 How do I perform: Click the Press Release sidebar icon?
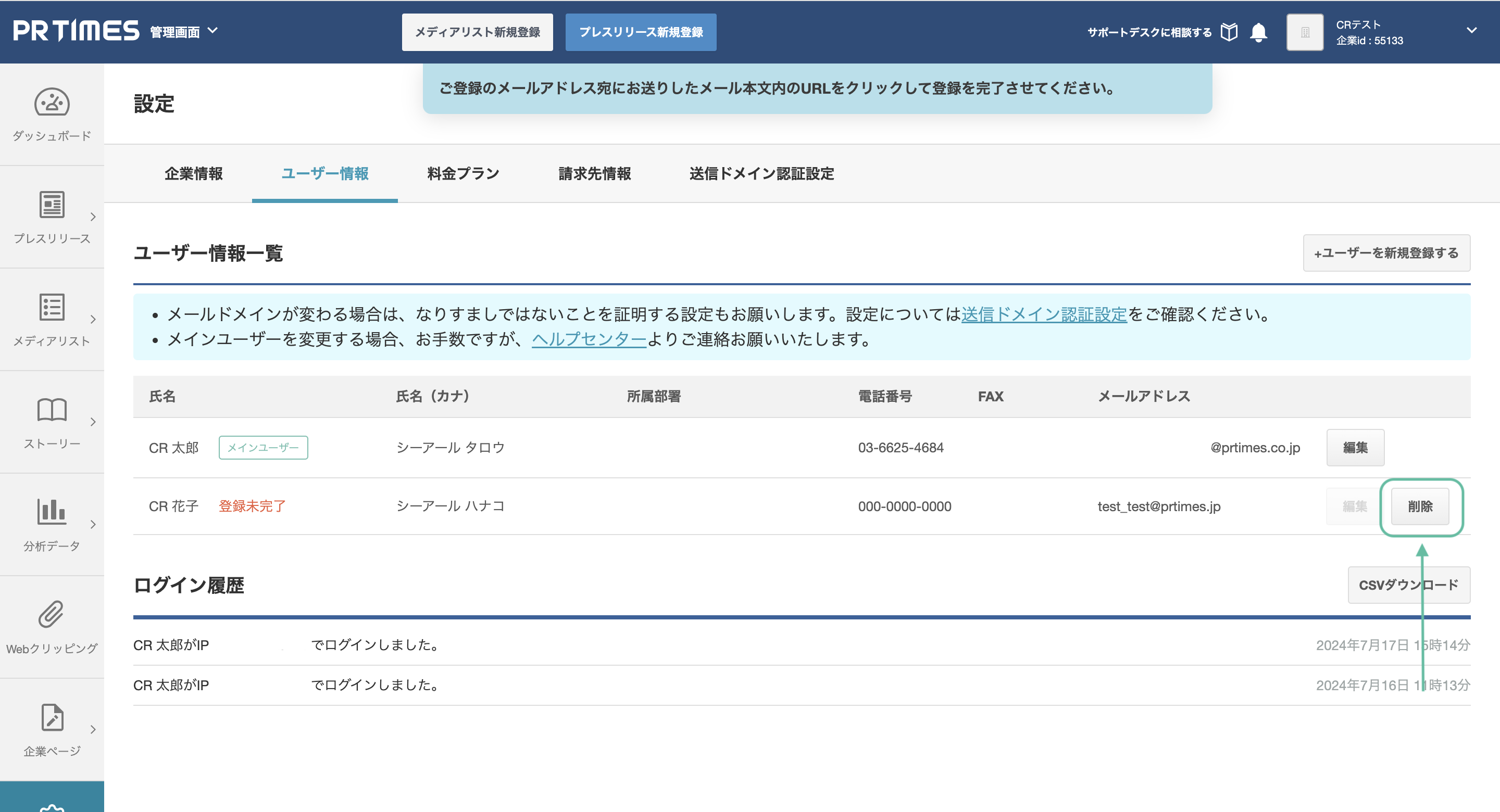tap(52, 205)
